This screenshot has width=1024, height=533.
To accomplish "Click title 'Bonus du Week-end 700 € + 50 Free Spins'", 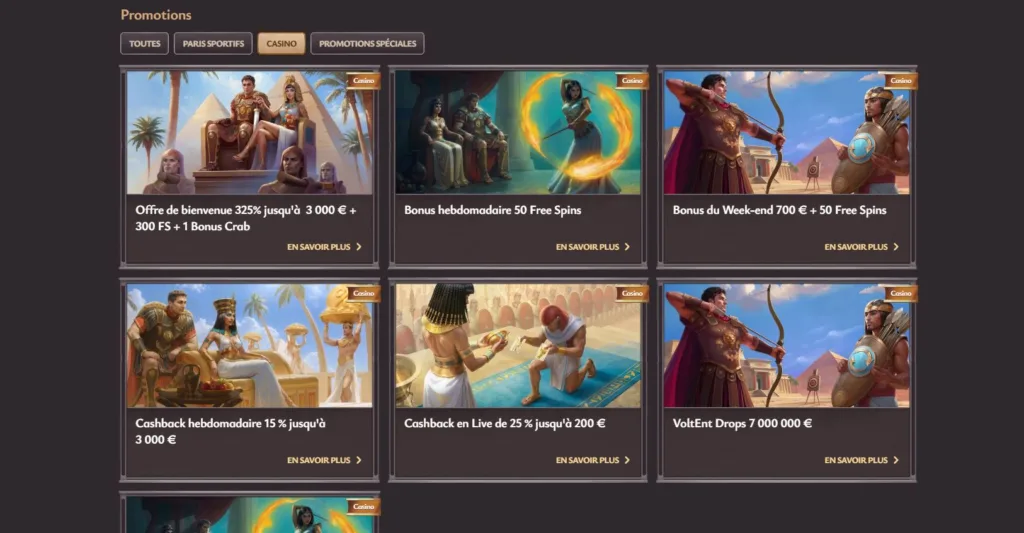I will [780, 210].
